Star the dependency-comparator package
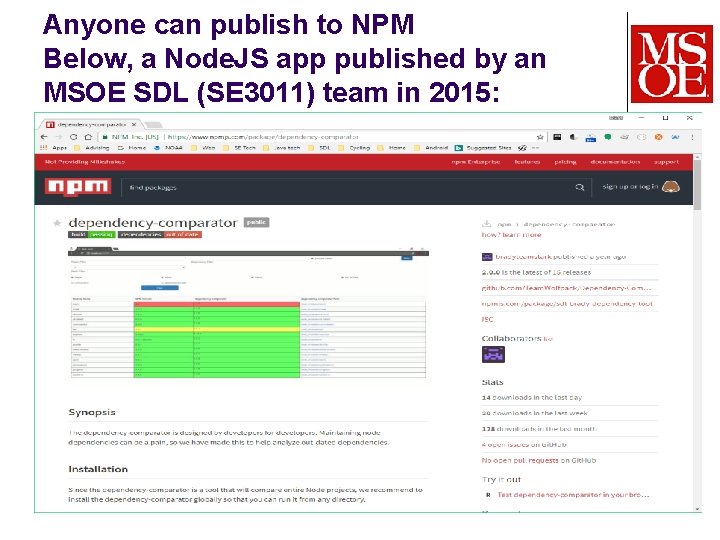 pos(57,223)
